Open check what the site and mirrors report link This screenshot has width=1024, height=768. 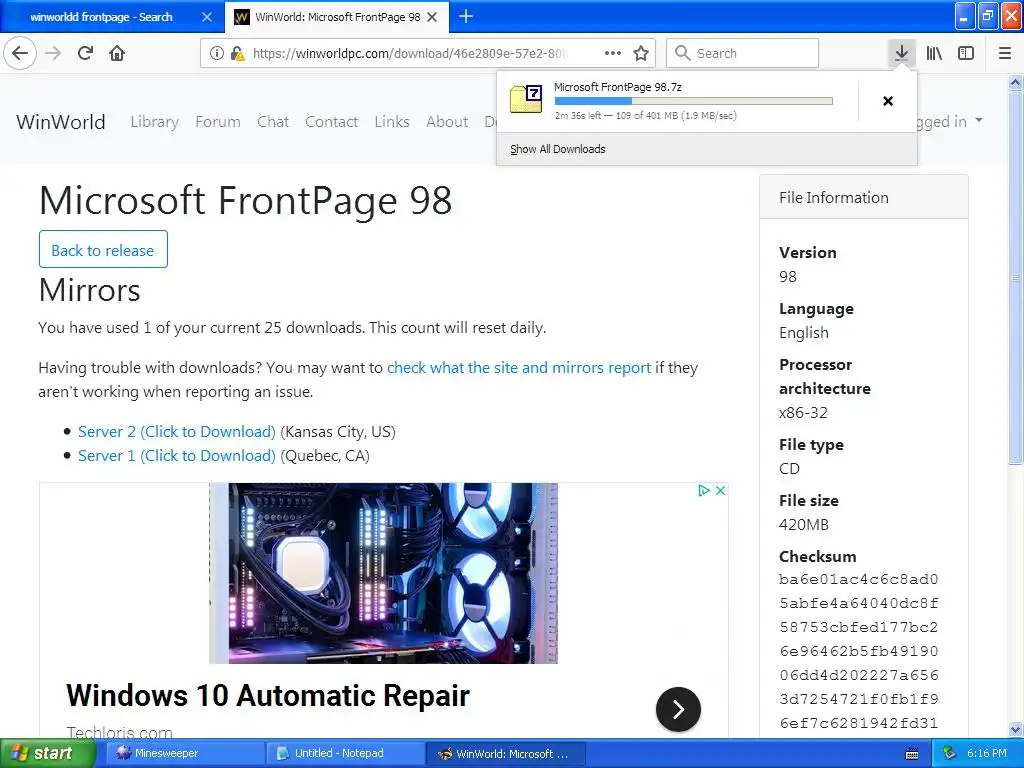coord(519,368)
